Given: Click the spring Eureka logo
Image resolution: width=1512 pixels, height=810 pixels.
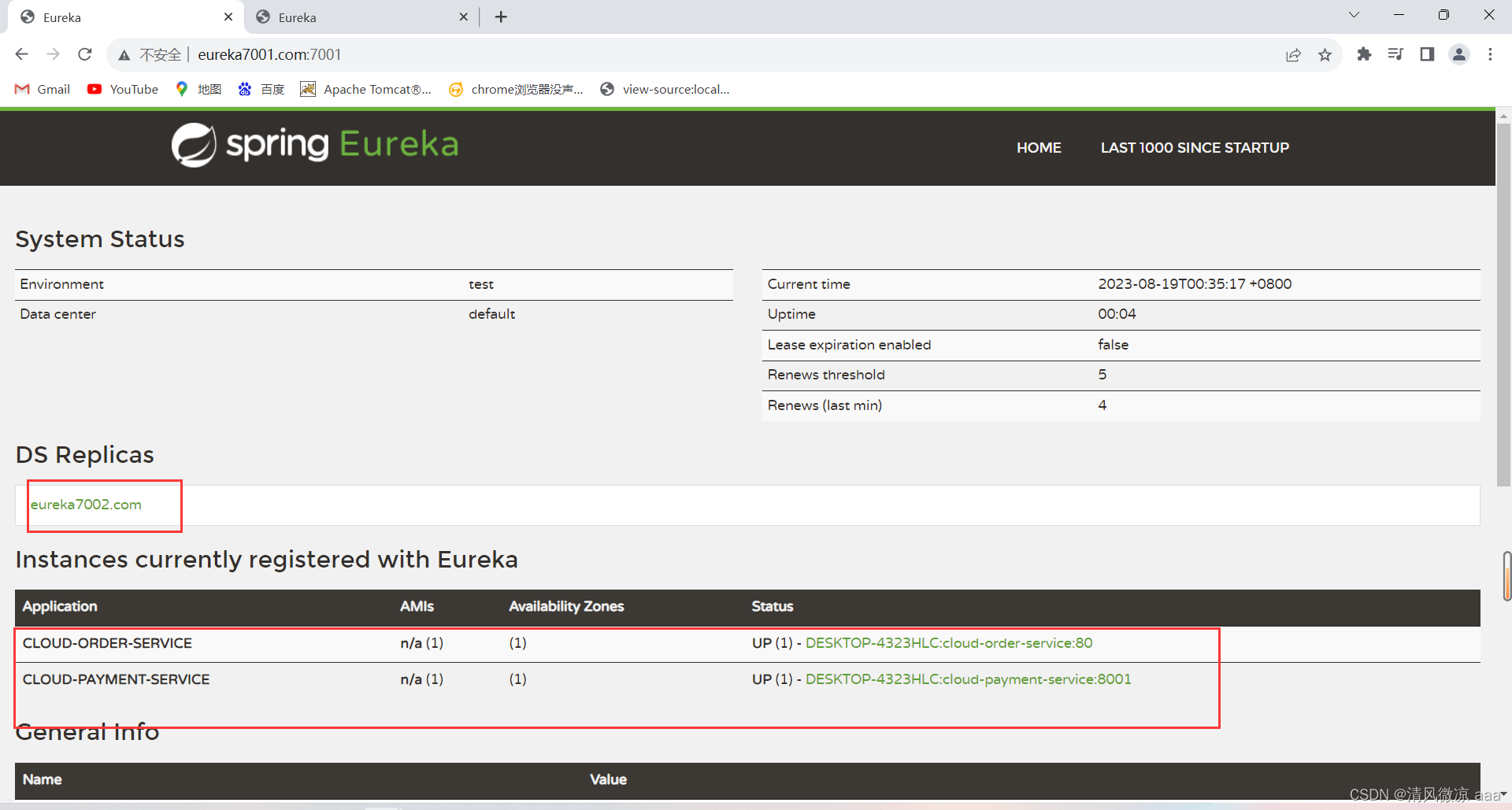Looking at the screenshot, I should (x=315, y=145).
